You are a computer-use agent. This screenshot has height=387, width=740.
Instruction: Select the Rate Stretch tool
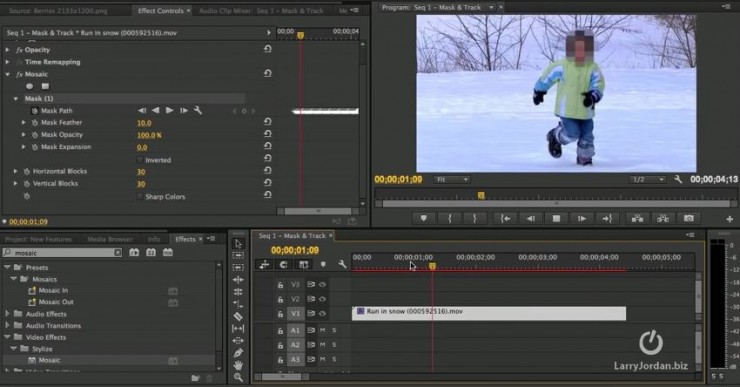click(x=238, y=304)
